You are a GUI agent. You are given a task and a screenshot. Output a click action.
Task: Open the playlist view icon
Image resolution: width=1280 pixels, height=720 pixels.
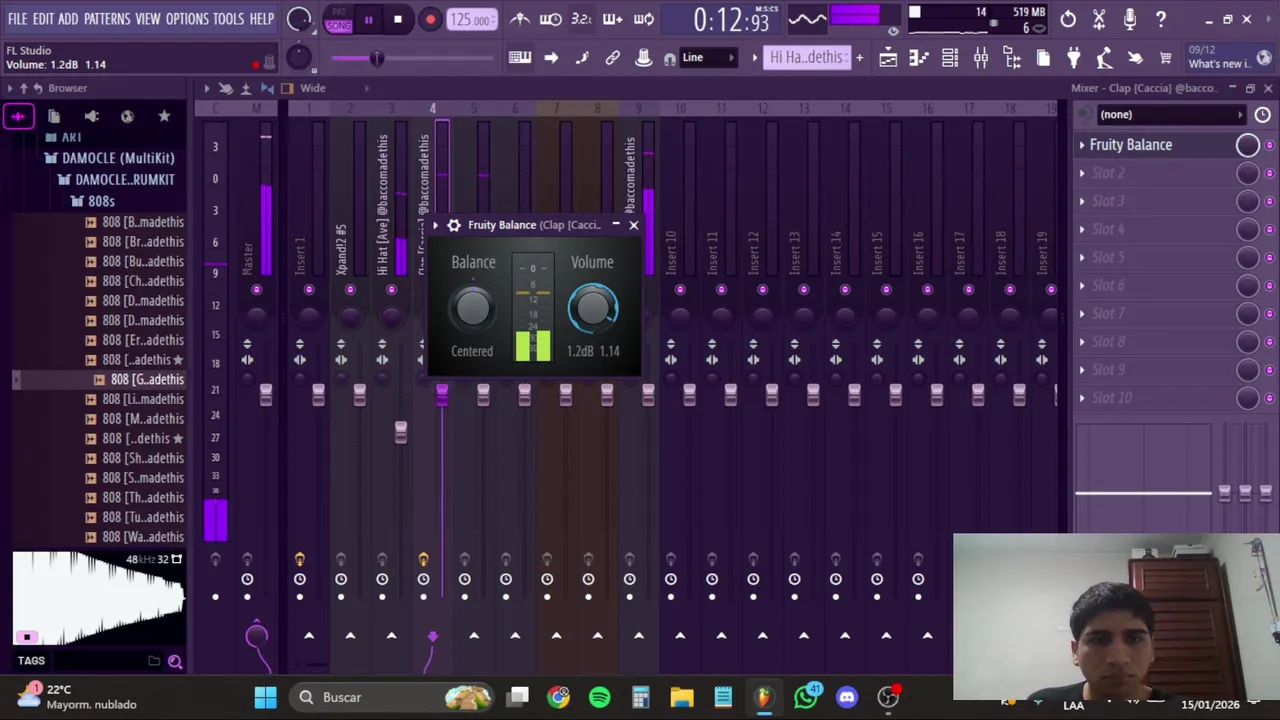pos(888,58)
